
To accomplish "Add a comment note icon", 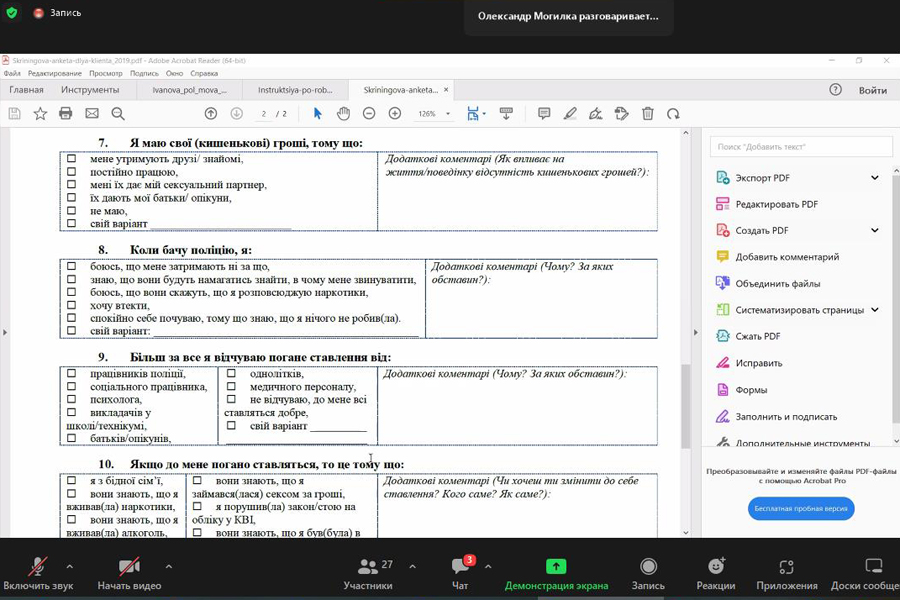I will tap(544, 114).
